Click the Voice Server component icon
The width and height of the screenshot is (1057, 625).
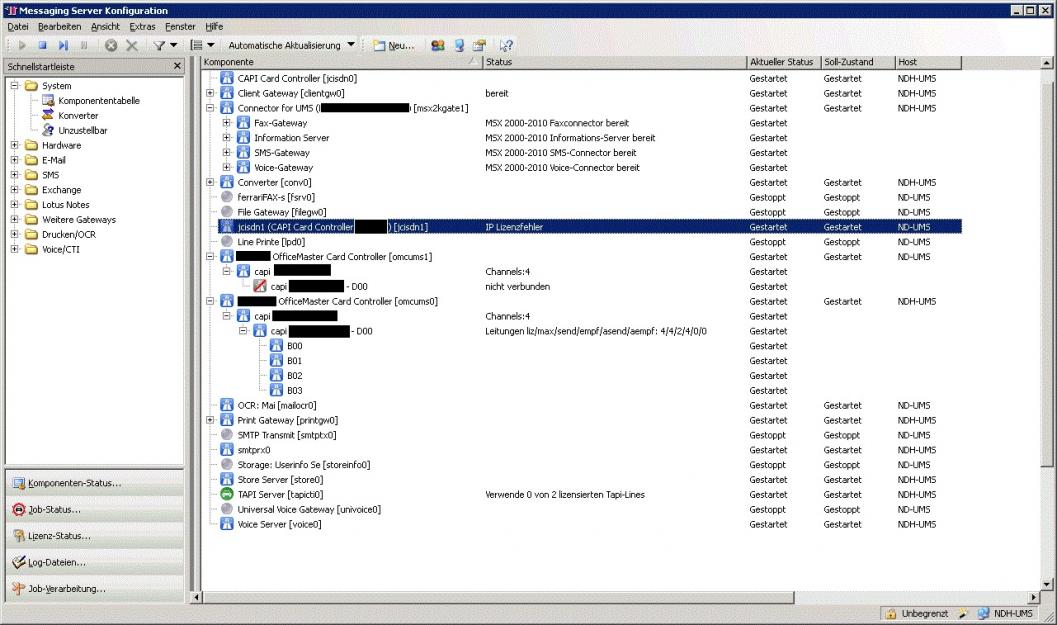(x=227, y=524)
